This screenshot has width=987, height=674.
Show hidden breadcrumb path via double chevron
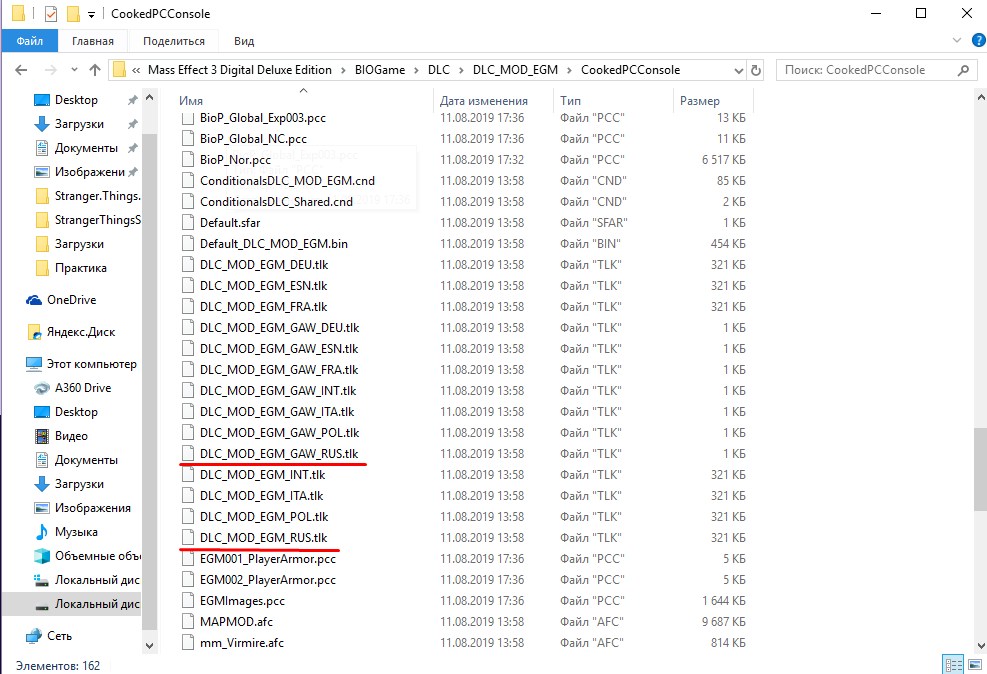pos(136,70)
